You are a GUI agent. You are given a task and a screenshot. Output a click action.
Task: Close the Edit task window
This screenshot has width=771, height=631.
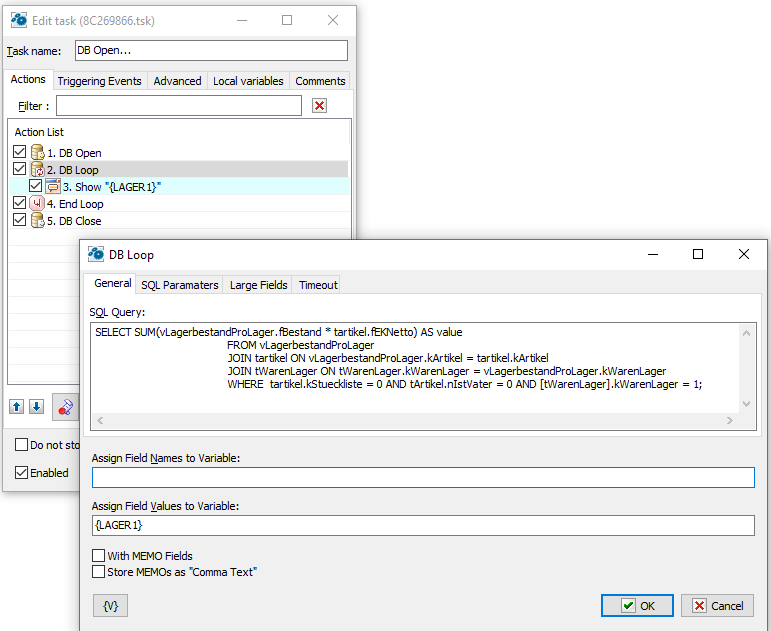(333, 20)
